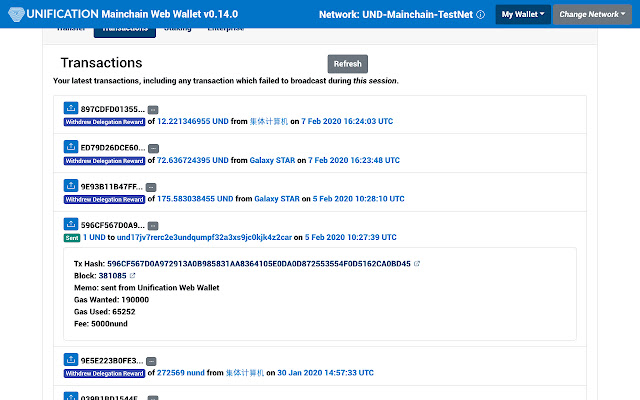Click Galaxy STAR validator in ED79D26DCE60 row
640x400 pixels.
click(272, 160)
